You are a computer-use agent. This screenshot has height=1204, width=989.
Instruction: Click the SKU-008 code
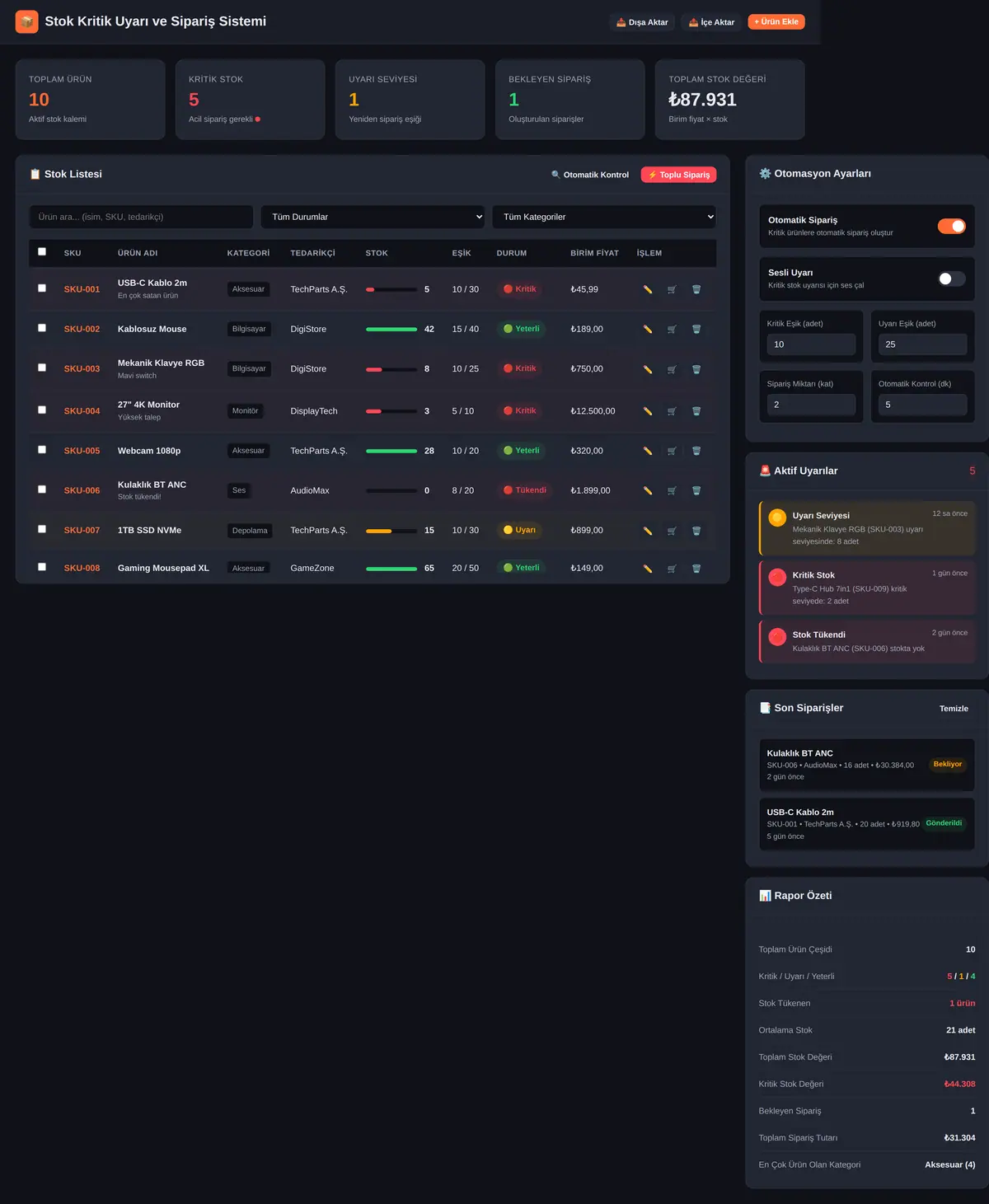click(x=82, y=568)
